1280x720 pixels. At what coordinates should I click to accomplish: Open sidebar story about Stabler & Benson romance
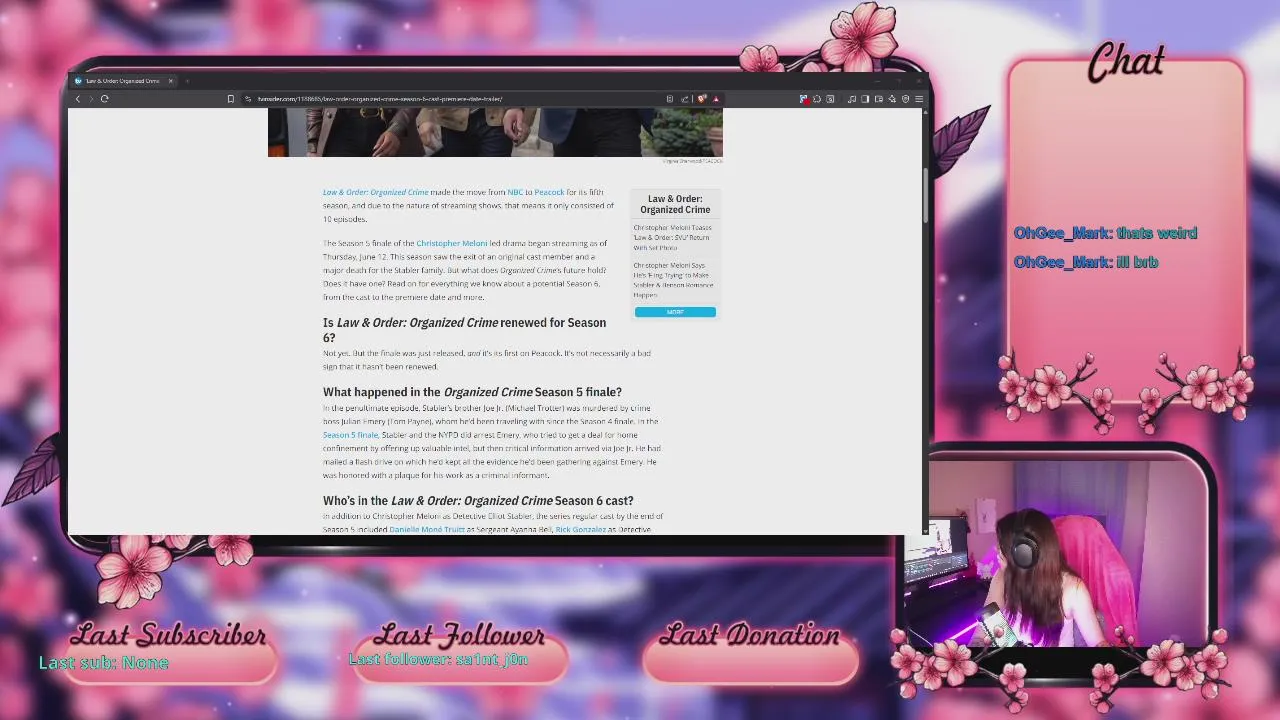click(x=673, y=280)
